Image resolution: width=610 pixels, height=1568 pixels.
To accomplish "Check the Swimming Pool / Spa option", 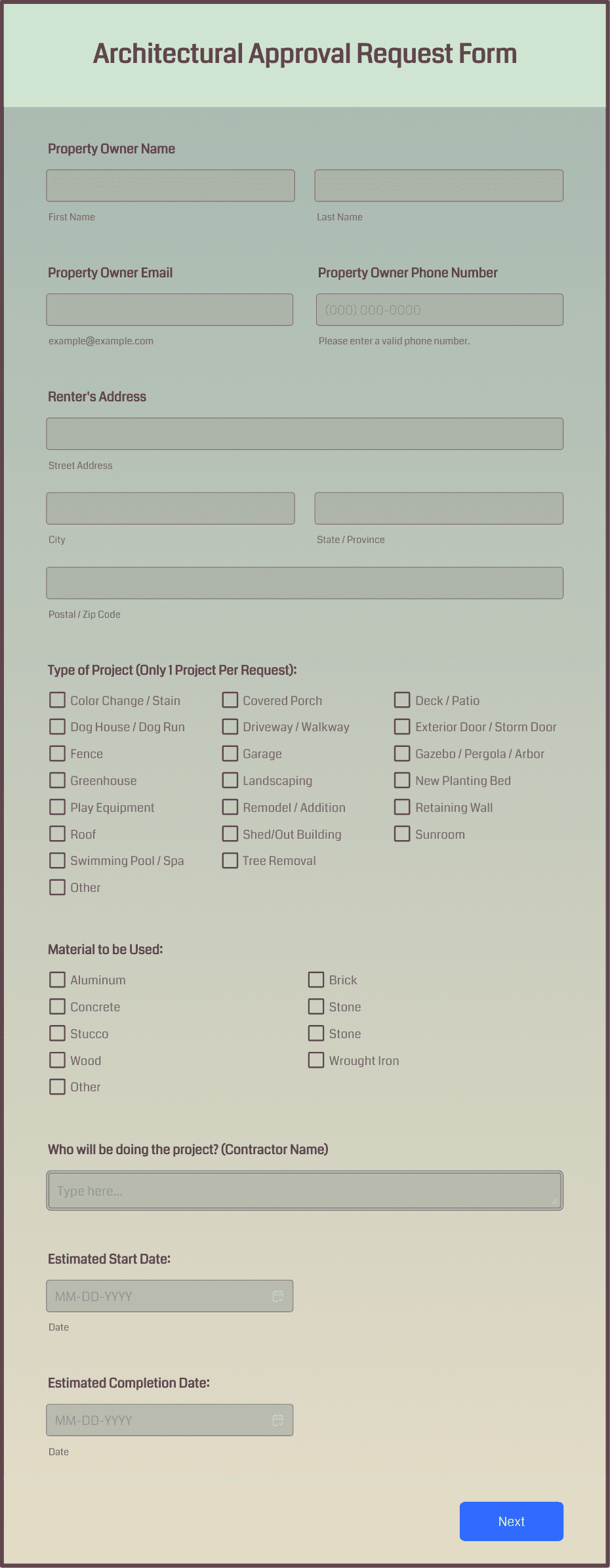I will click(x=57, y=860).
